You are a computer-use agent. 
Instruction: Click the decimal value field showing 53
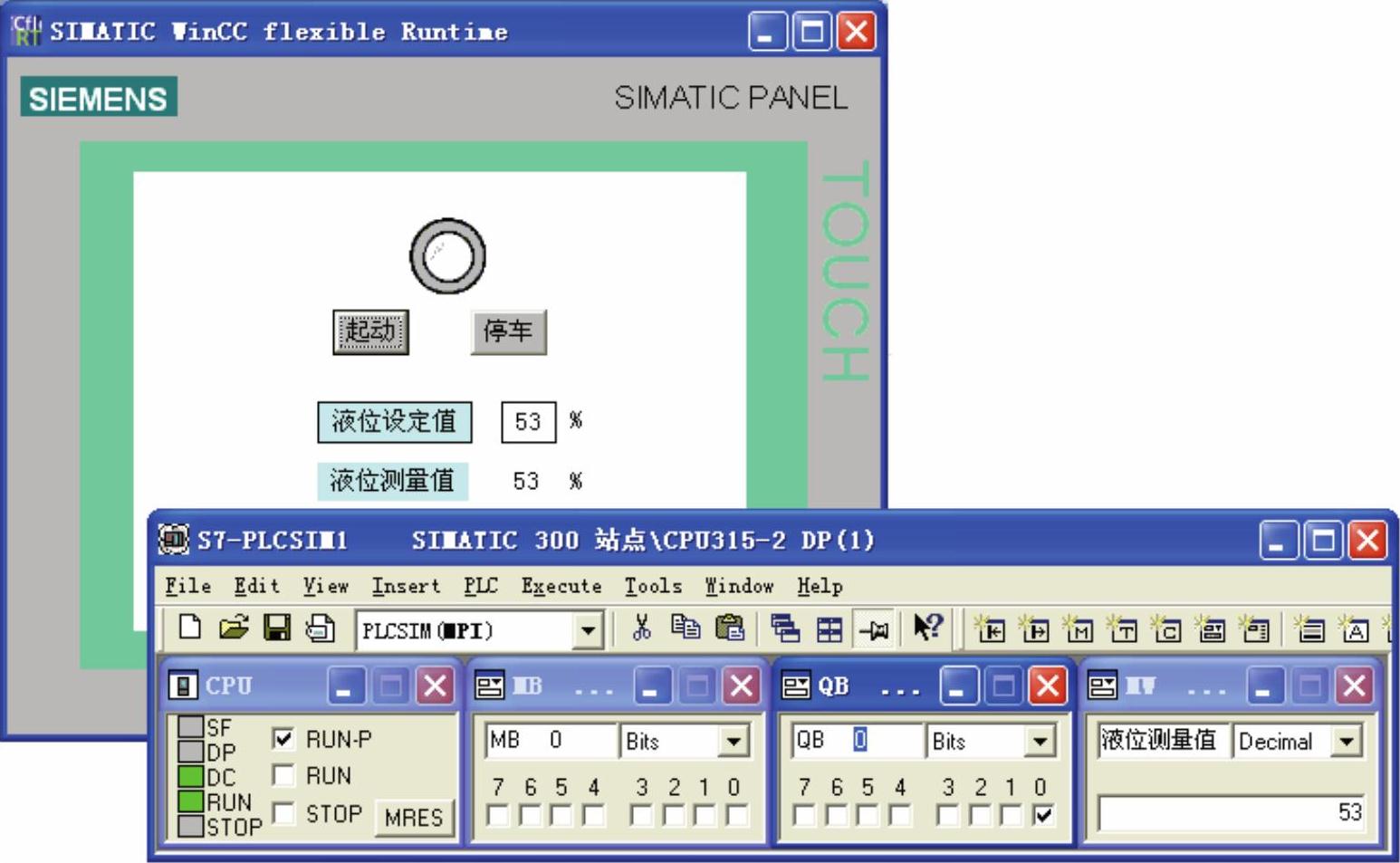[1231, 812]
